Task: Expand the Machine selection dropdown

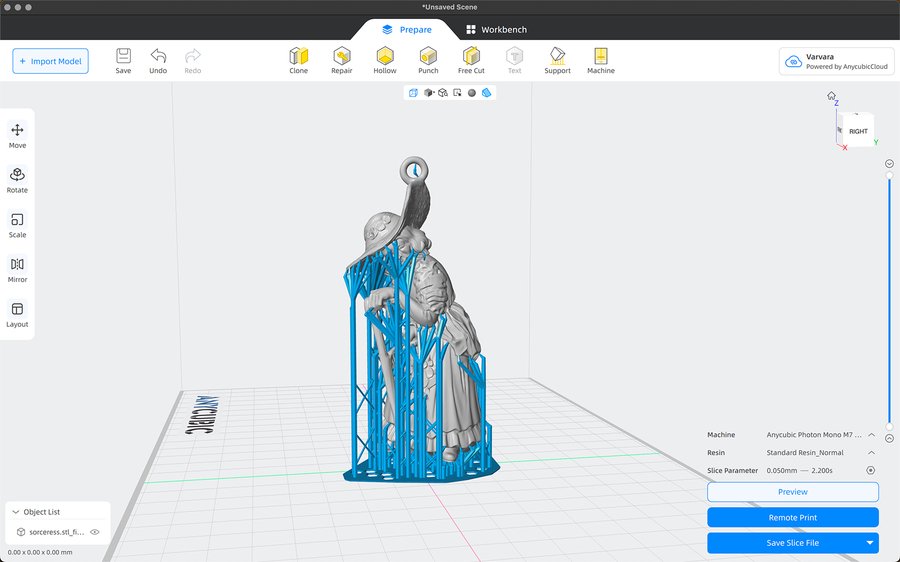Action: [871, 435]
